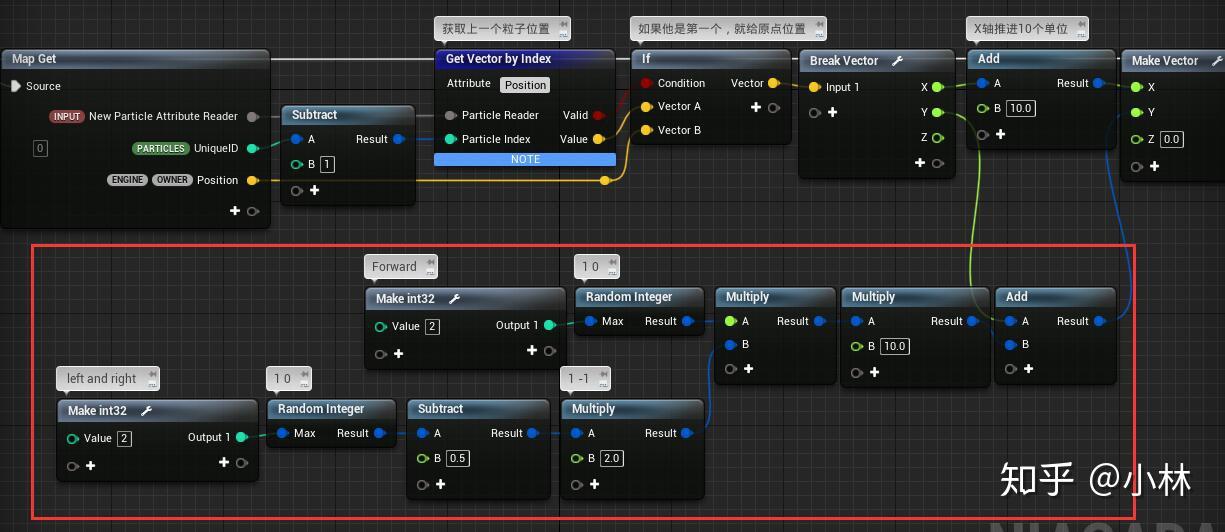The image size is (1225, 532).
Task: Edit the Value field 2 on 'left and right' Make int32
Action: coord(124,438)
